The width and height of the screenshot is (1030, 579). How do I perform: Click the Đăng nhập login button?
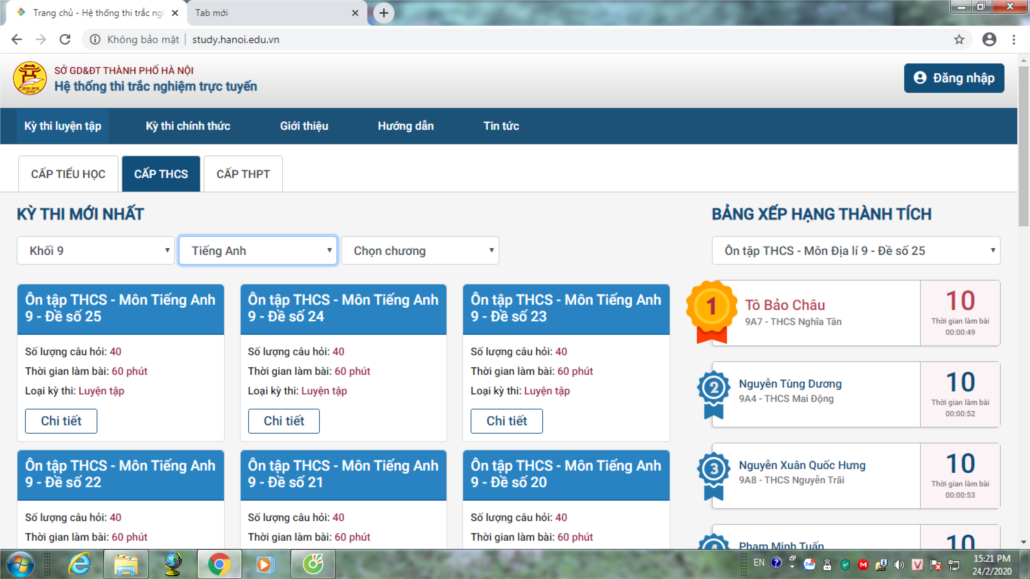[954, 78]
